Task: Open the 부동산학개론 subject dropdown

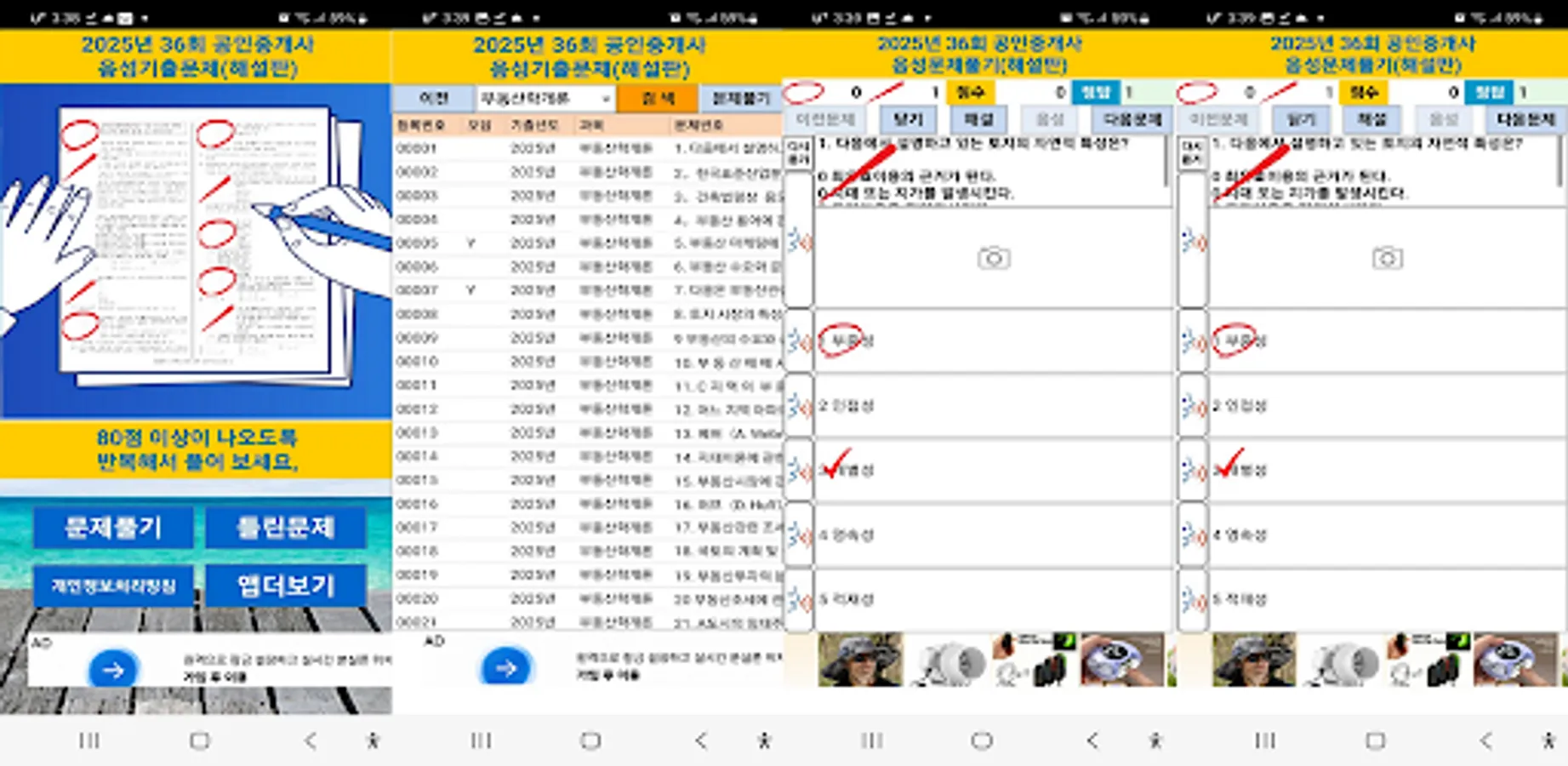Action: click(545, 98)
